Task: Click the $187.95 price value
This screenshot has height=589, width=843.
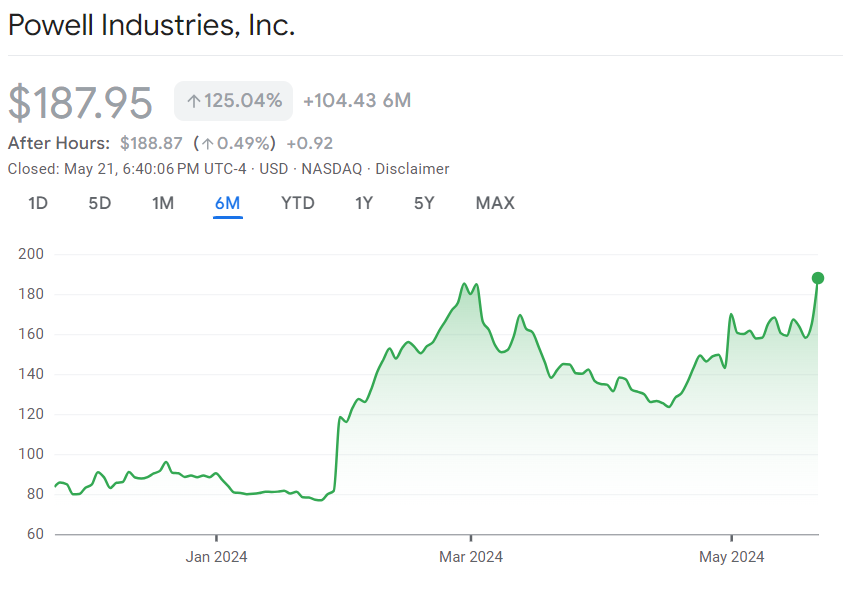Action: [81, 102]
